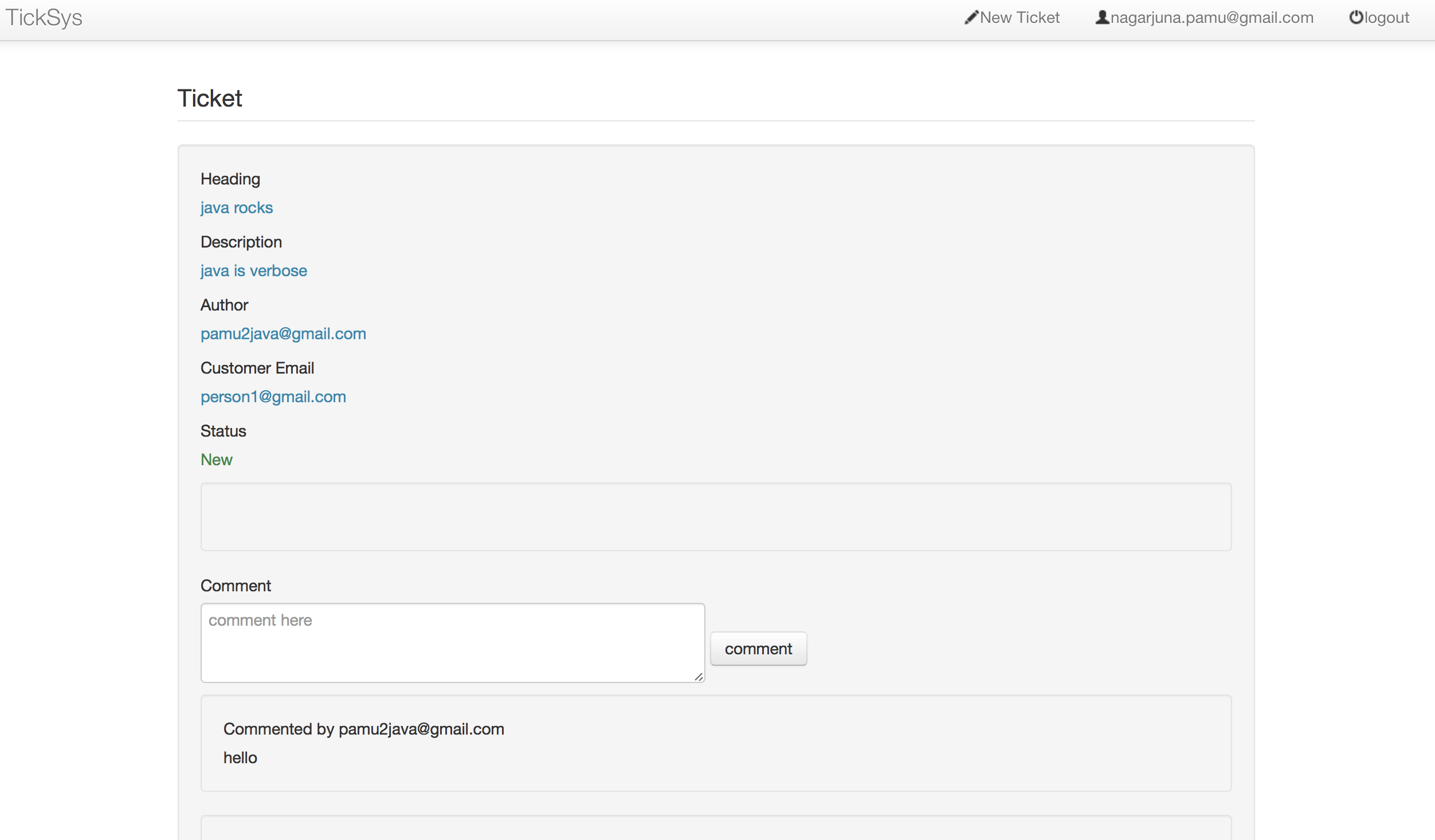Click the 'New' status value
The image size is (1435, 840).
[216, 460]
